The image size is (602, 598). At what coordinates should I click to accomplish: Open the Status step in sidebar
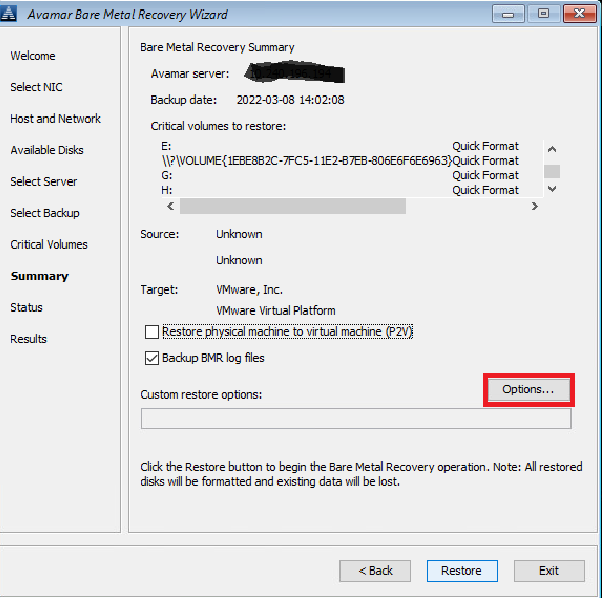(x=26, y=307)
